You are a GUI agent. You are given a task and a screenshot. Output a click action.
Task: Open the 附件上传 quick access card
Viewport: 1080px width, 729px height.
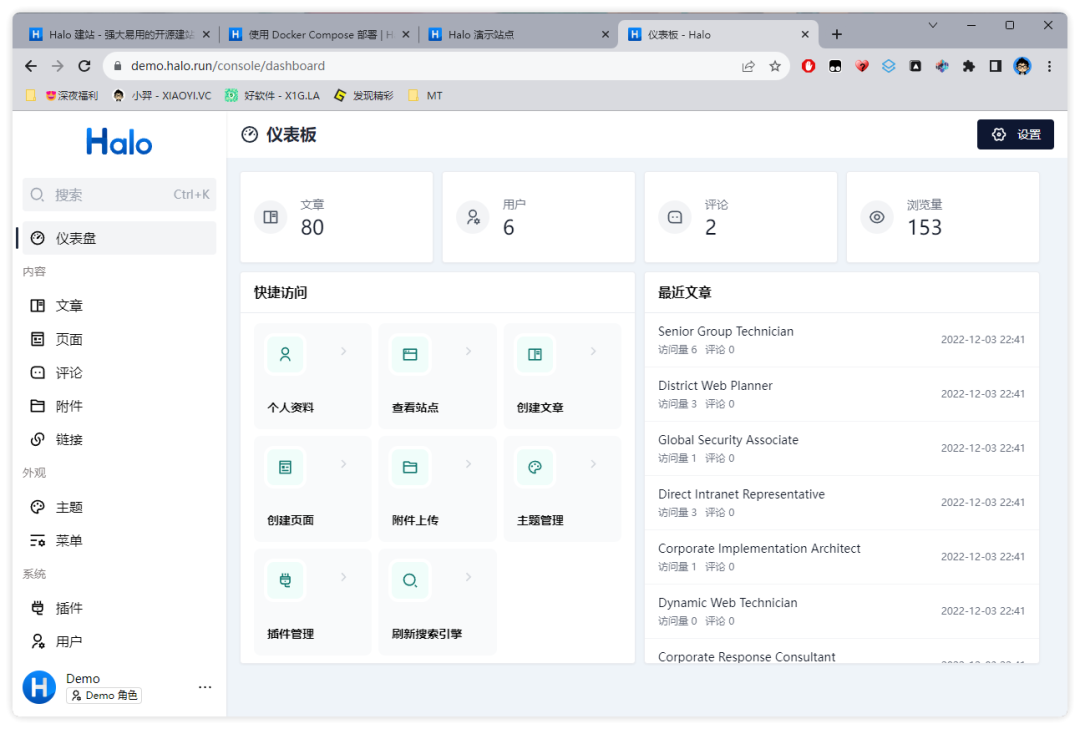pyautogui.click(x=437, y=489)
